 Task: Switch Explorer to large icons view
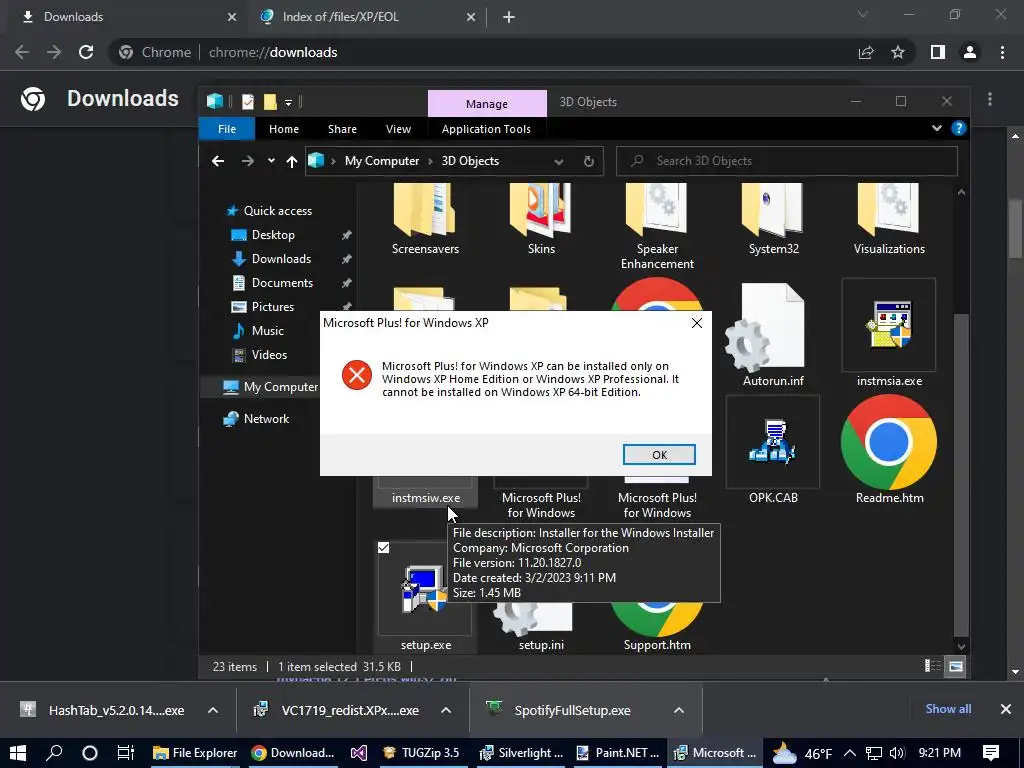[x=955, y=666]
